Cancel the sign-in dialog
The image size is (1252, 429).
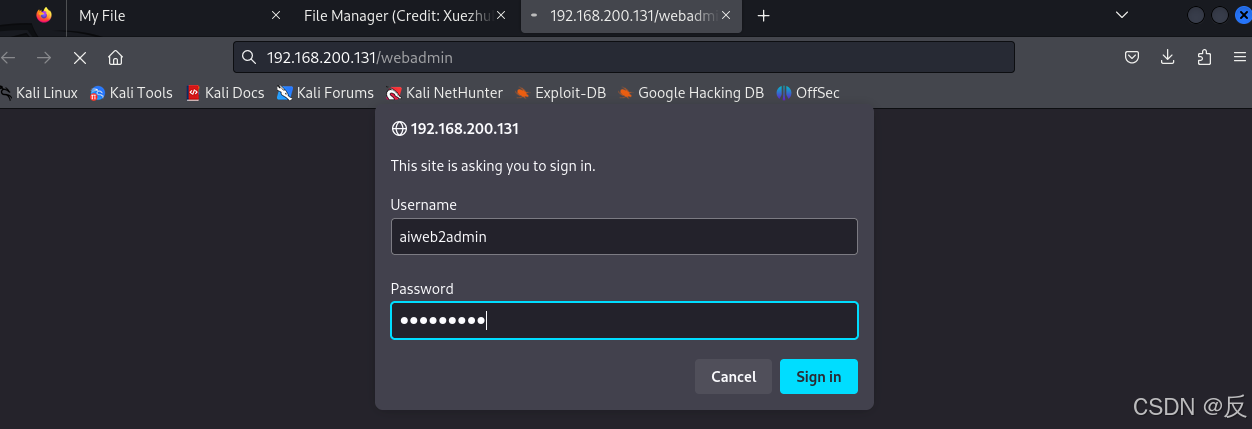pyautogui.click(x=733, y=376)
